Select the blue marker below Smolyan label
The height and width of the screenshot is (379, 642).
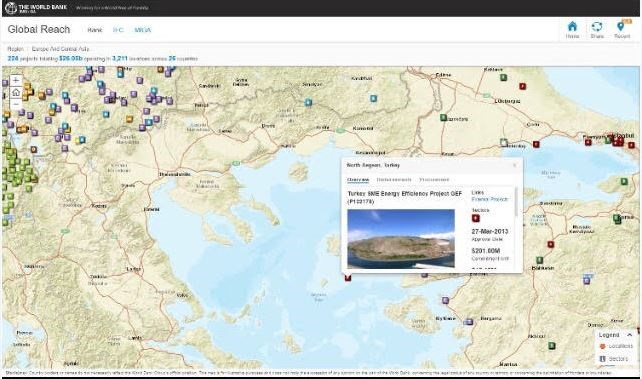[x=308, y=102]
